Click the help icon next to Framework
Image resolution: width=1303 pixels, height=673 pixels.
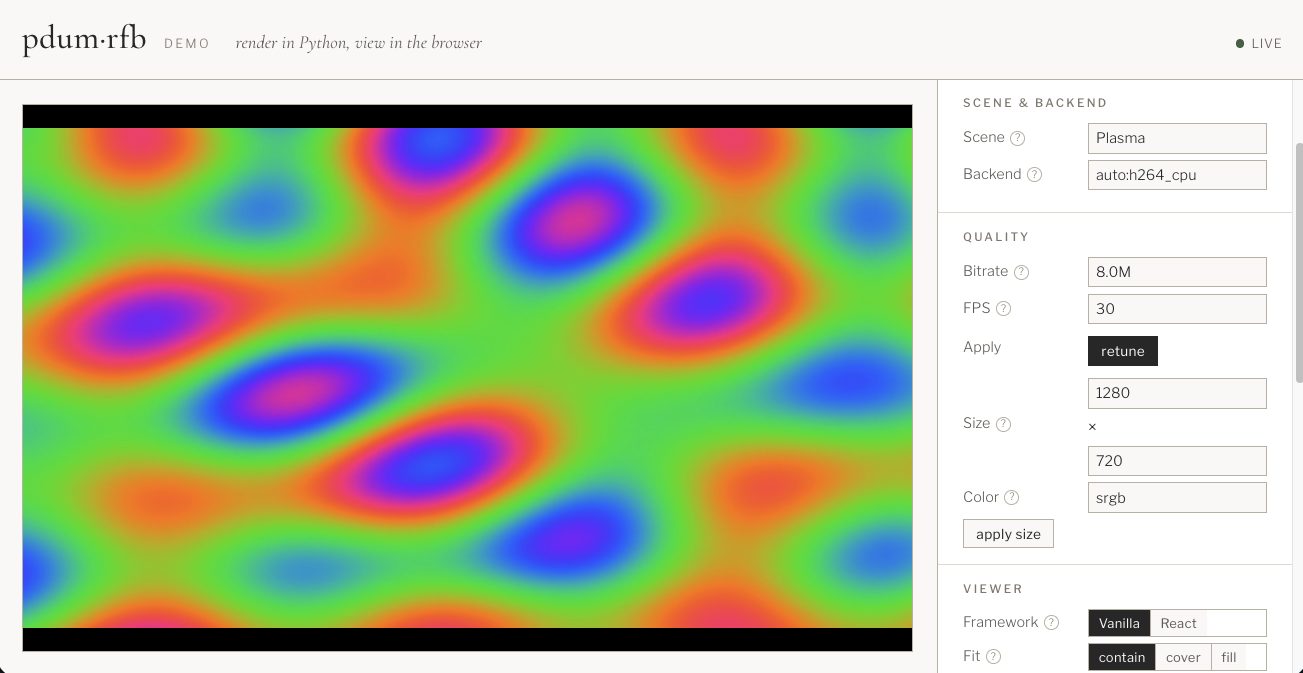[x=1052, y=622]
